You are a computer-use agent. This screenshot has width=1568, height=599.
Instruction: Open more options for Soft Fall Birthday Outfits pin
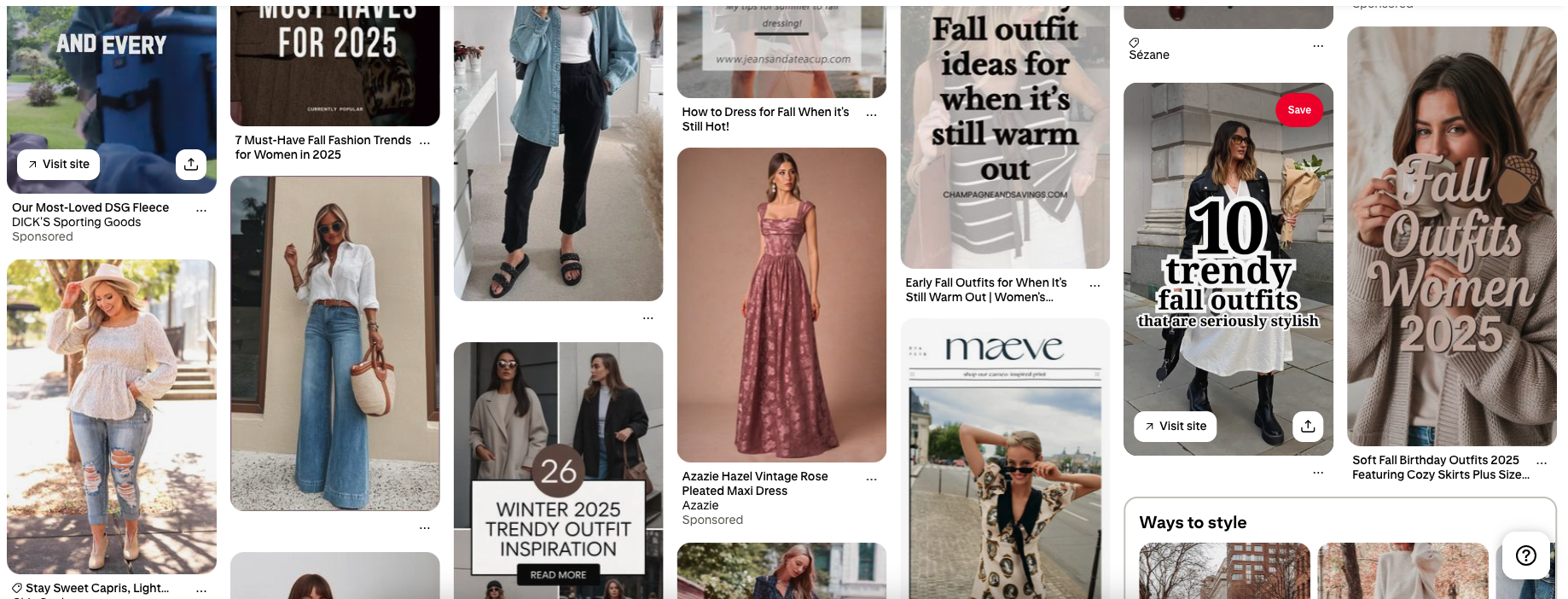[1542, 462]
